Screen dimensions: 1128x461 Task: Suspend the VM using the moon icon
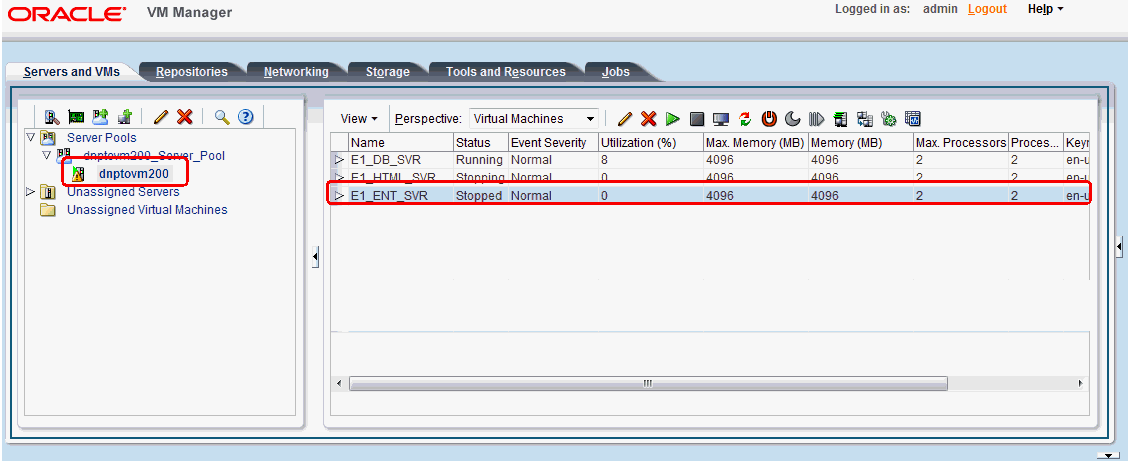point(793,119)
